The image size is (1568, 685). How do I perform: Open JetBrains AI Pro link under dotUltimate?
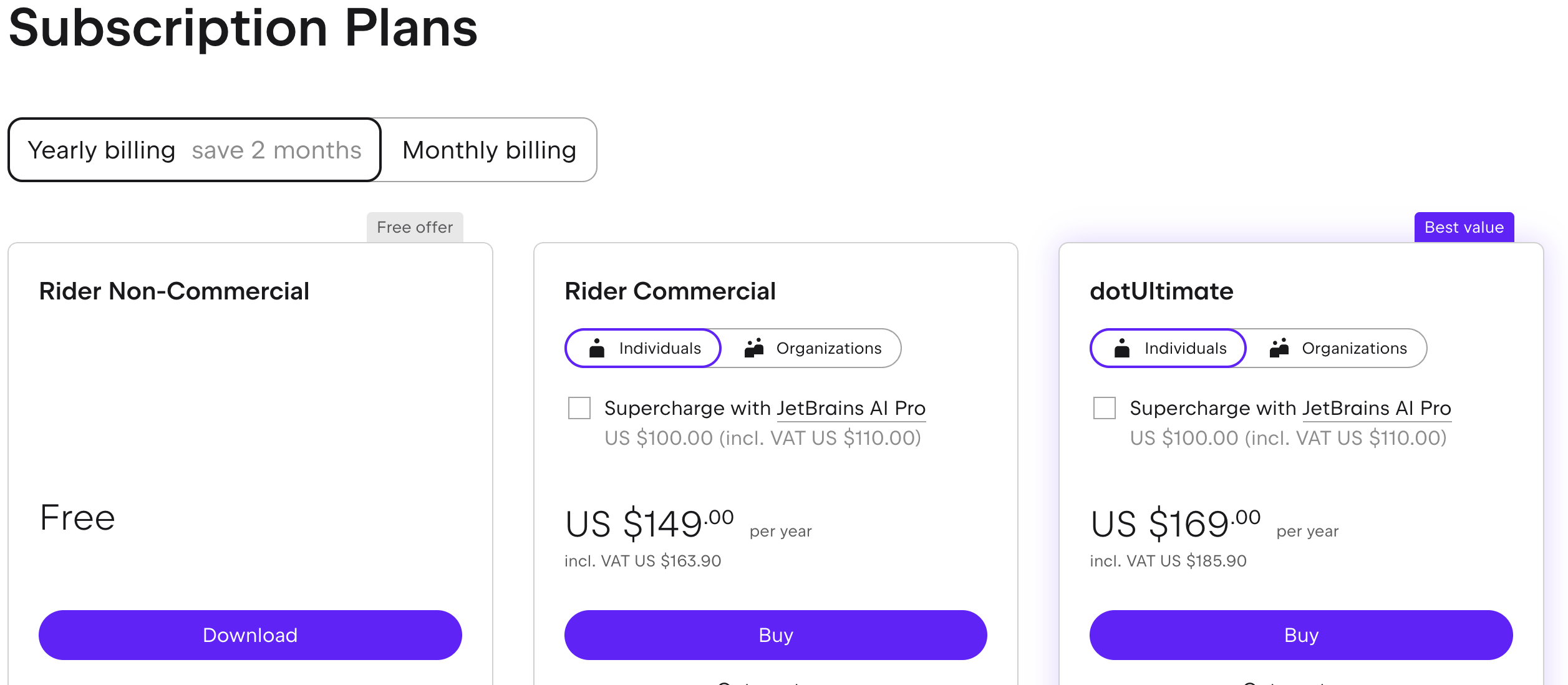(x=1377, y=409)
